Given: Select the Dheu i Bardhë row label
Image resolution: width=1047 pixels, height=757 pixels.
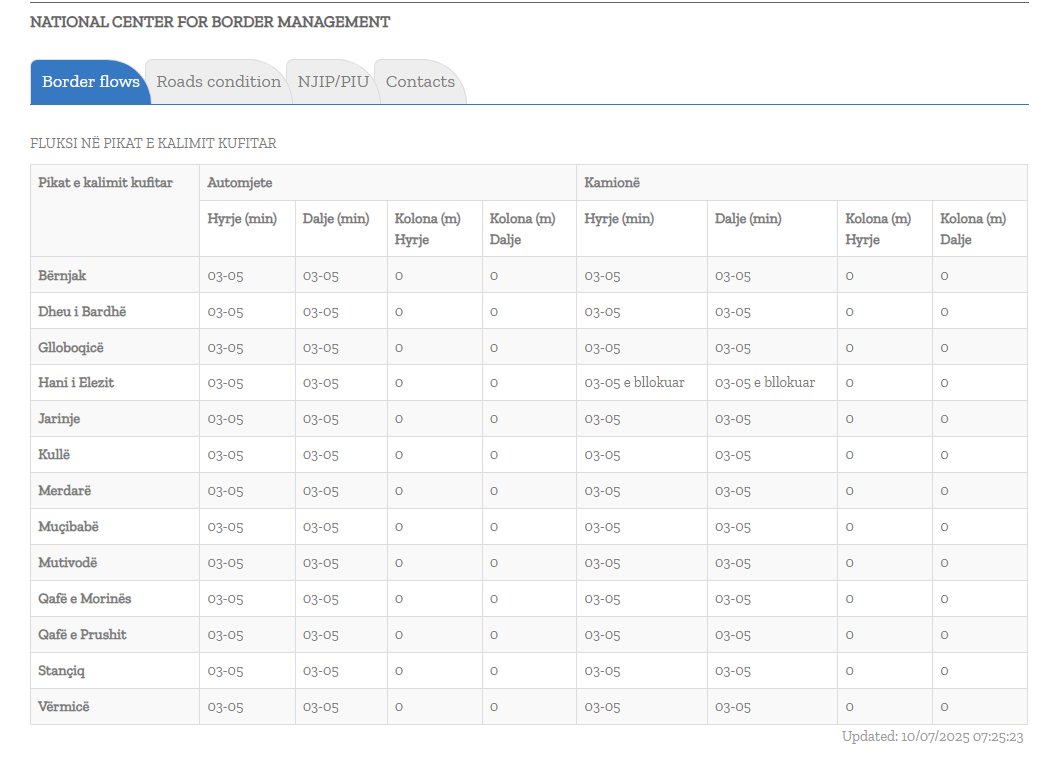Looking at the screenshot, I should click(82, 311).
